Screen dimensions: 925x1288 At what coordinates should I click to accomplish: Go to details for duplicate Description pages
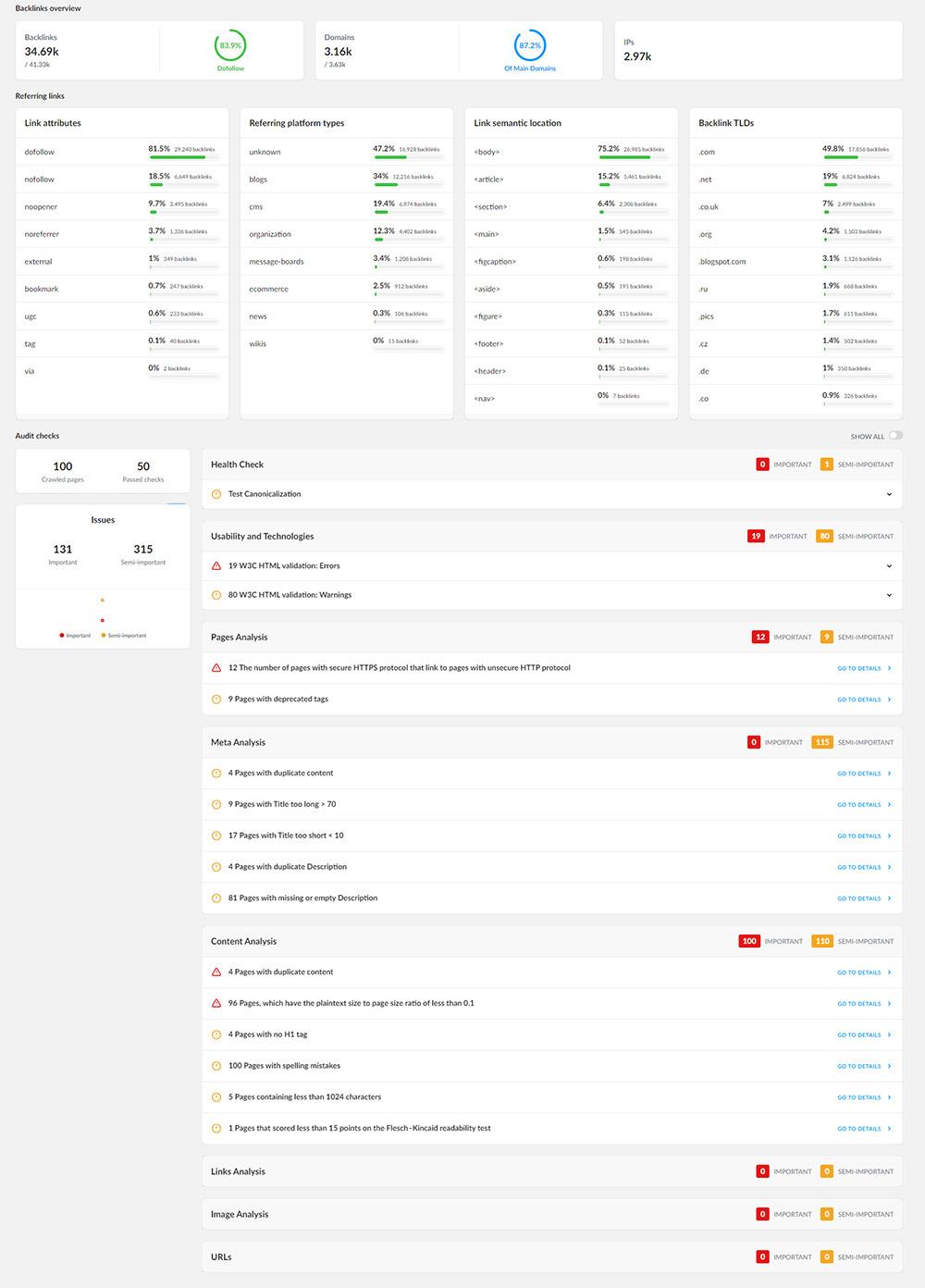click(x=864, y=868)
